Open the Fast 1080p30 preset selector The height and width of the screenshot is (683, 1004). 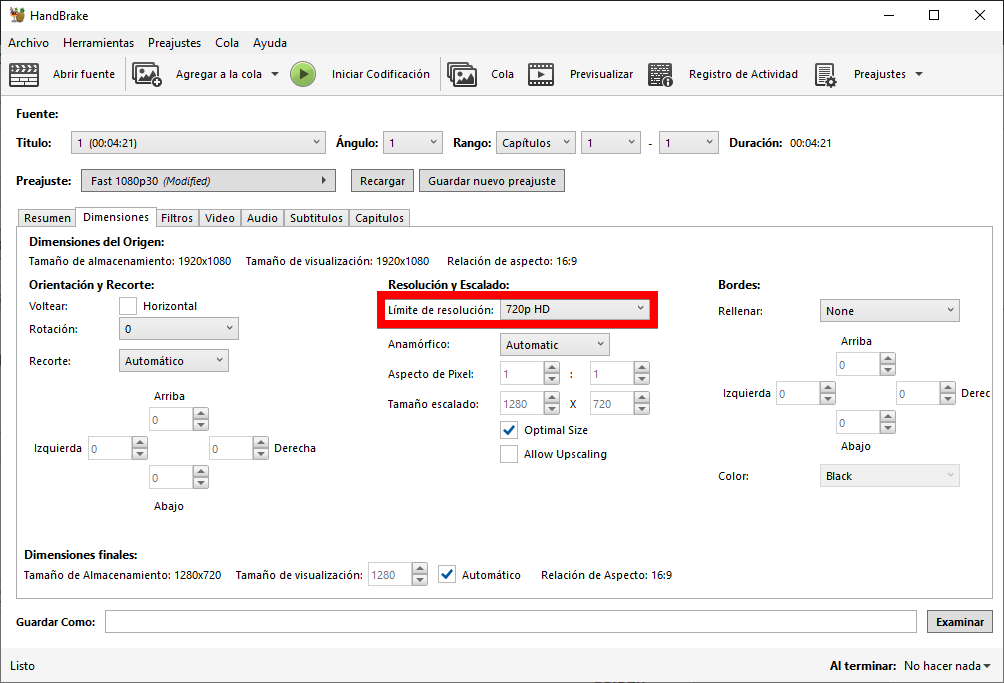[x=208, y=181]
